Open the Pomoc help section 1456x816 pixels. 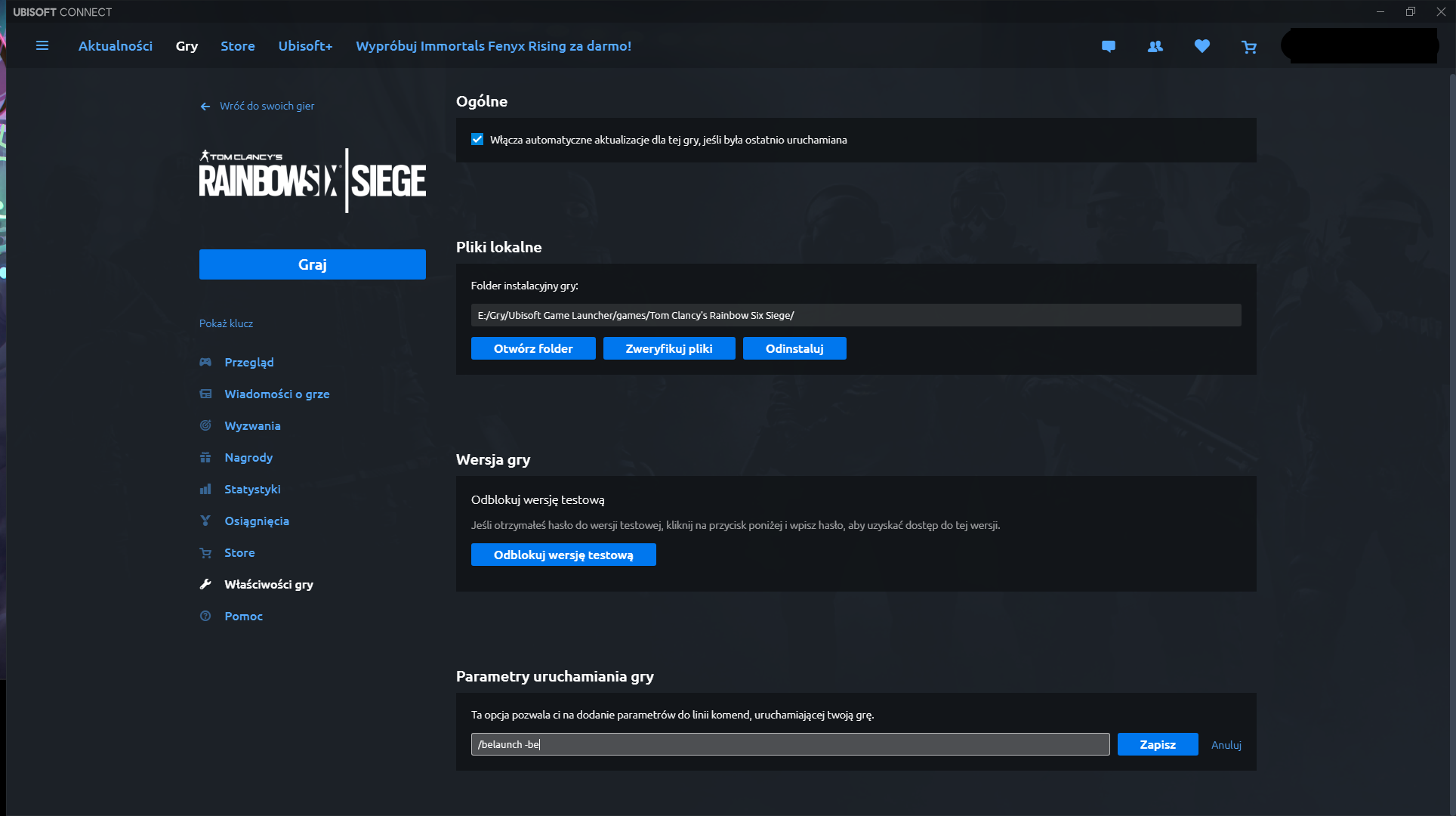[242, 616]
